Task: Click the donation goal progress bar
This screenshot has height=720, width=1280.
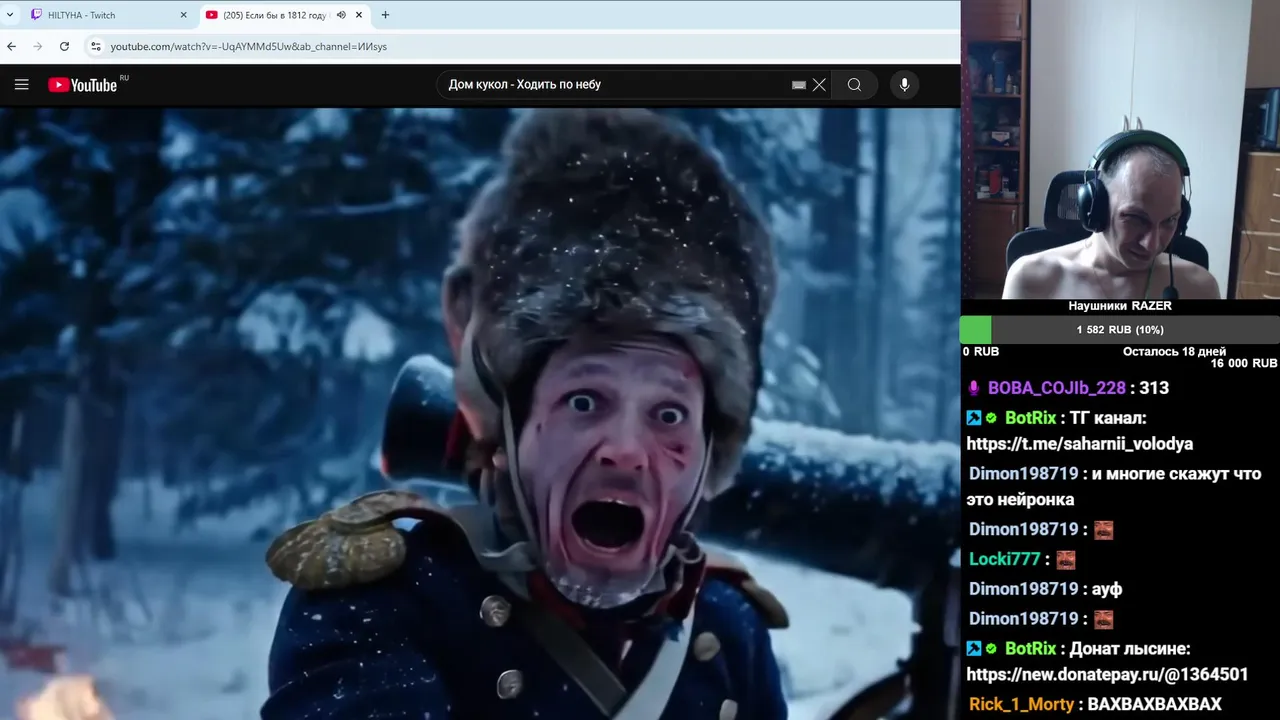Action: pyautogui.click(x=1120, y=330)
